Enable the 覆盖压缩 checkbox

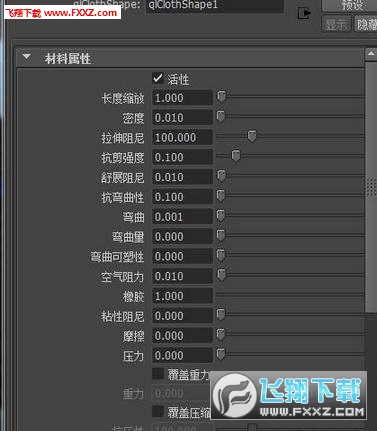click(158, 412)
